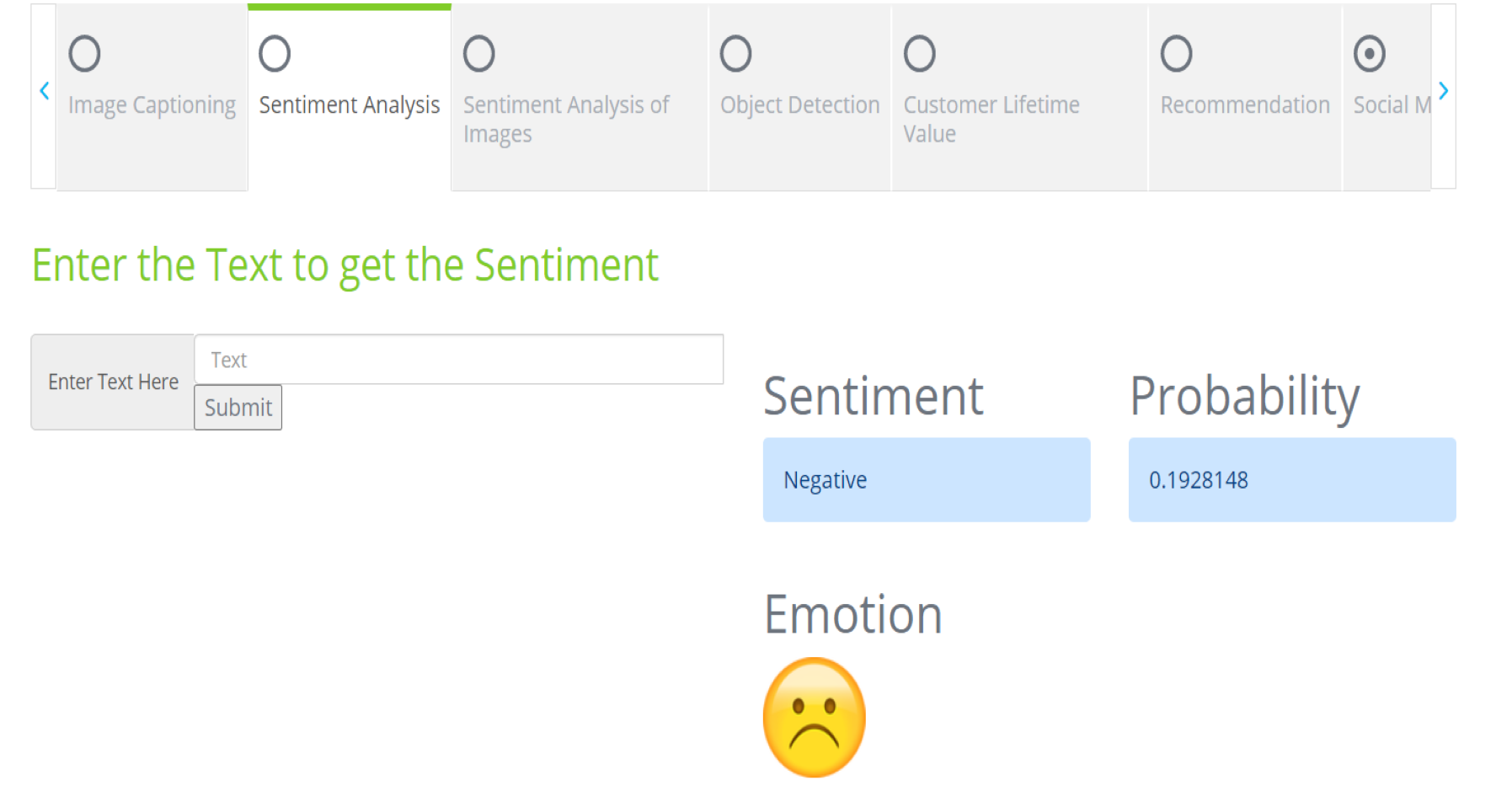Show previous tabs with left chevron
1512x807 pixels.
[44, 91]
